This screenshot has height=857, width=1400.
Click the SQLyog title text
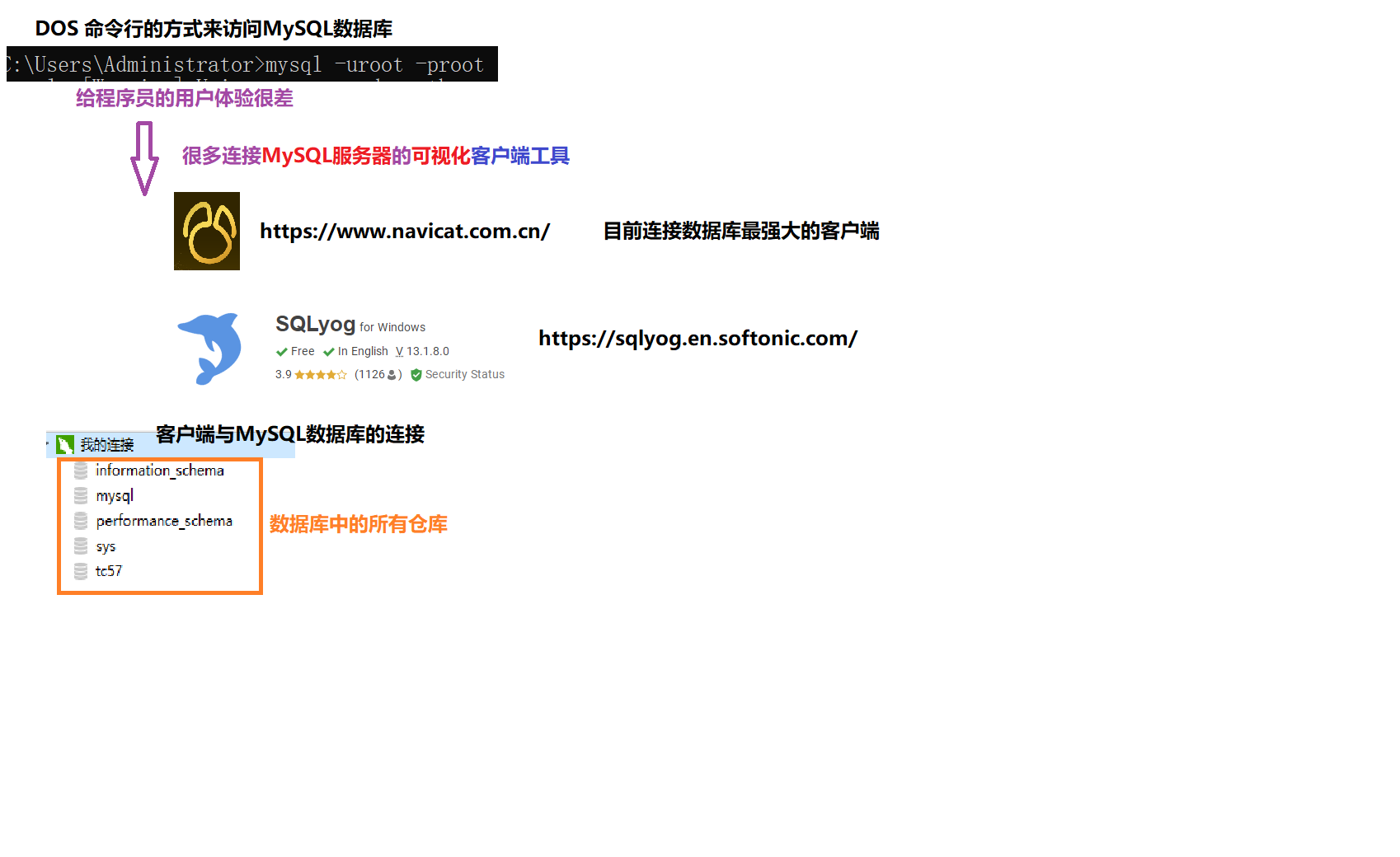316,324
